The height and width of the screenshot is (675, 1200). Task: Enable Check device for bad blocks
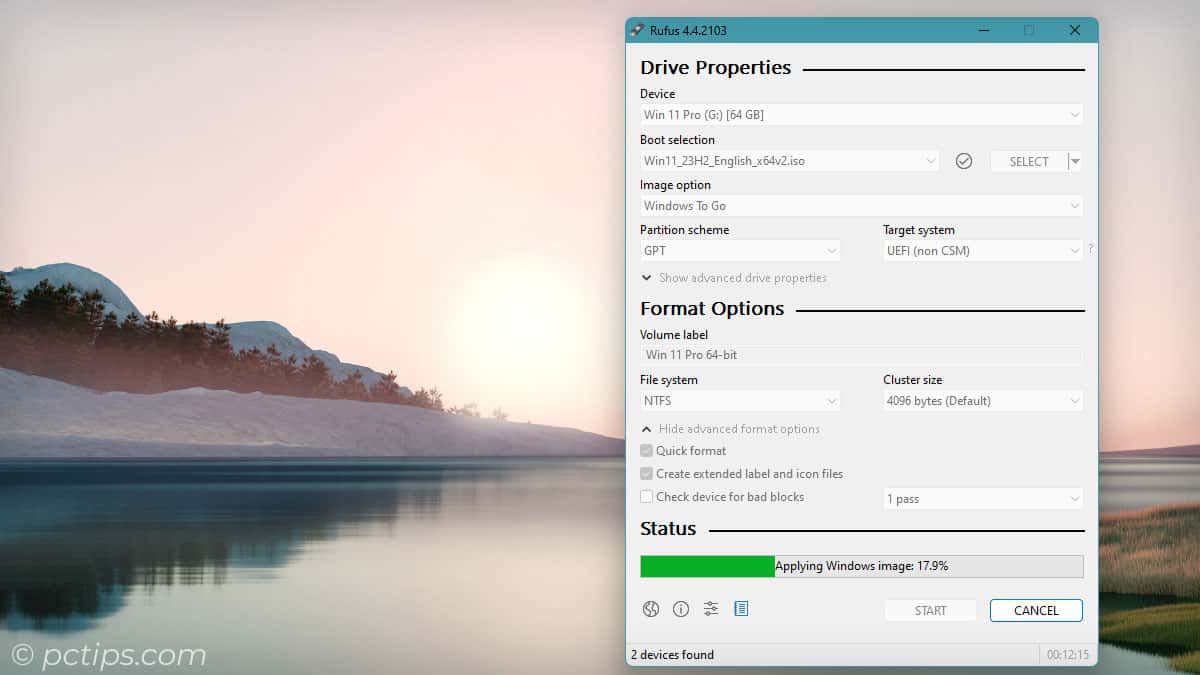tap(646, 496)
